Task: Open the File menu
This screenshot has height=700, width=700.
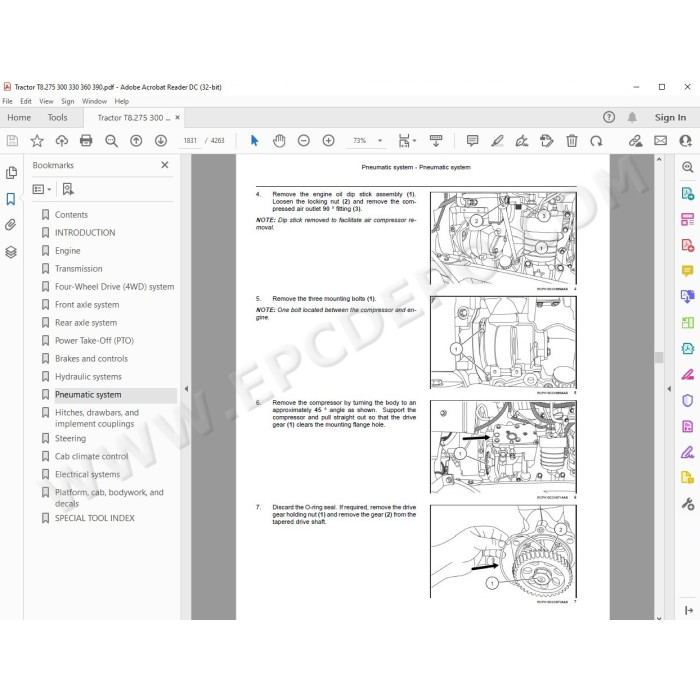Action: tap(7, 101)
